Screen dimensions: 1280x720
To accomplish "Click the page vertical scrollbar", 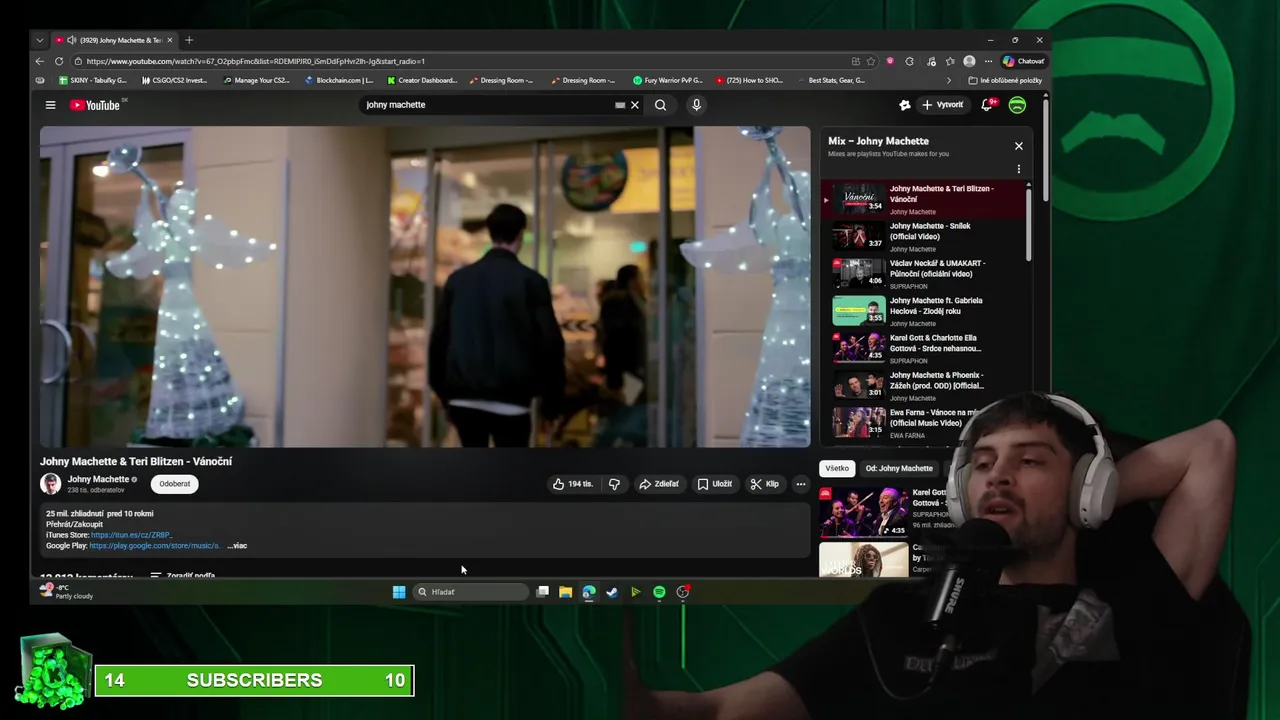I will pos(1045,150).
